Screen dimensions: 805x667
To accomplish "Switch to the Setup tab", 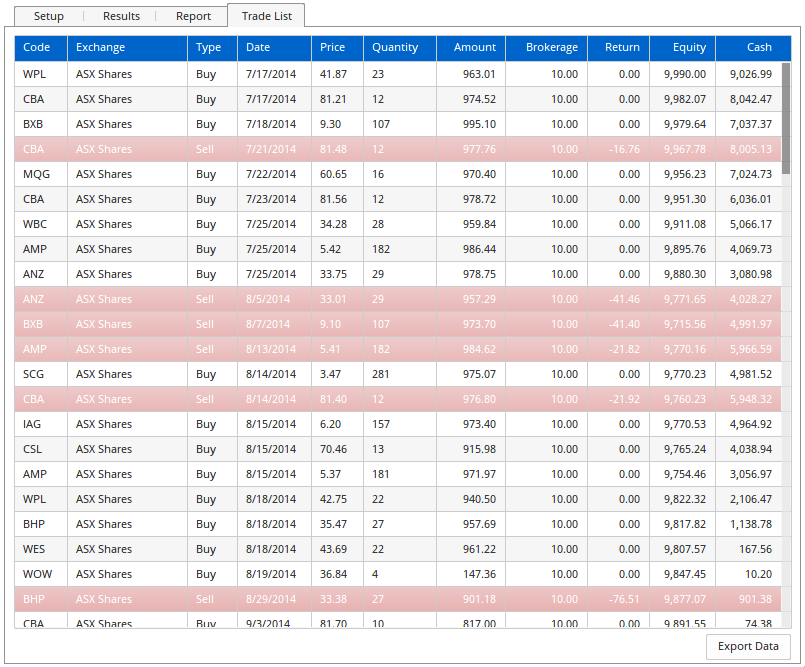I will coord(49,16).
